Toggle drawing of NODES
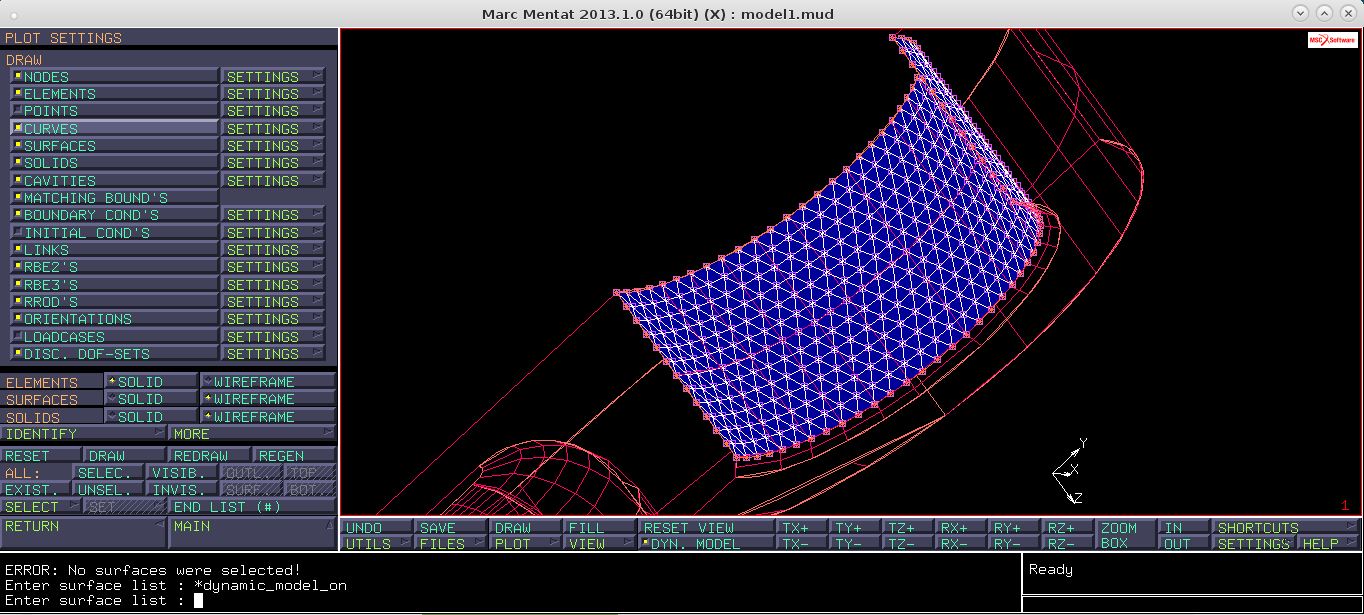This screenshot has height=615, width=1364. pos(115,77)
